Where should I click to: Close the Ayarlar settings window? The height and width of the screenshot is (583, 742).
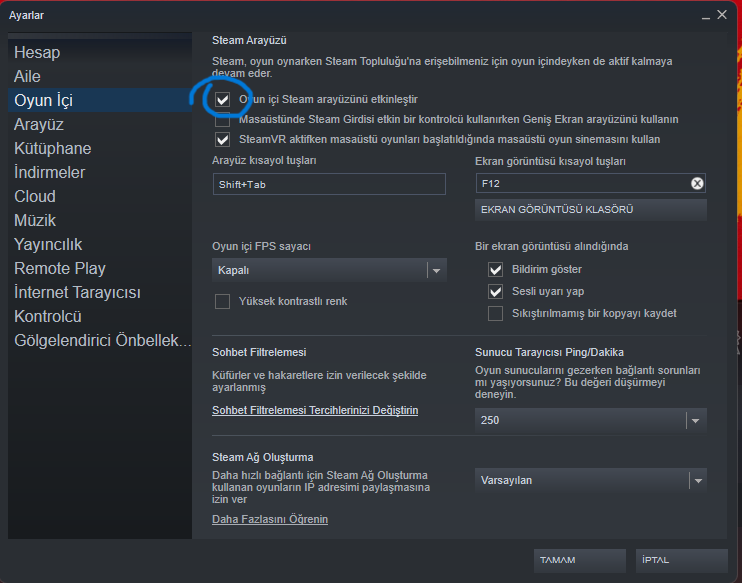point(722,15)
